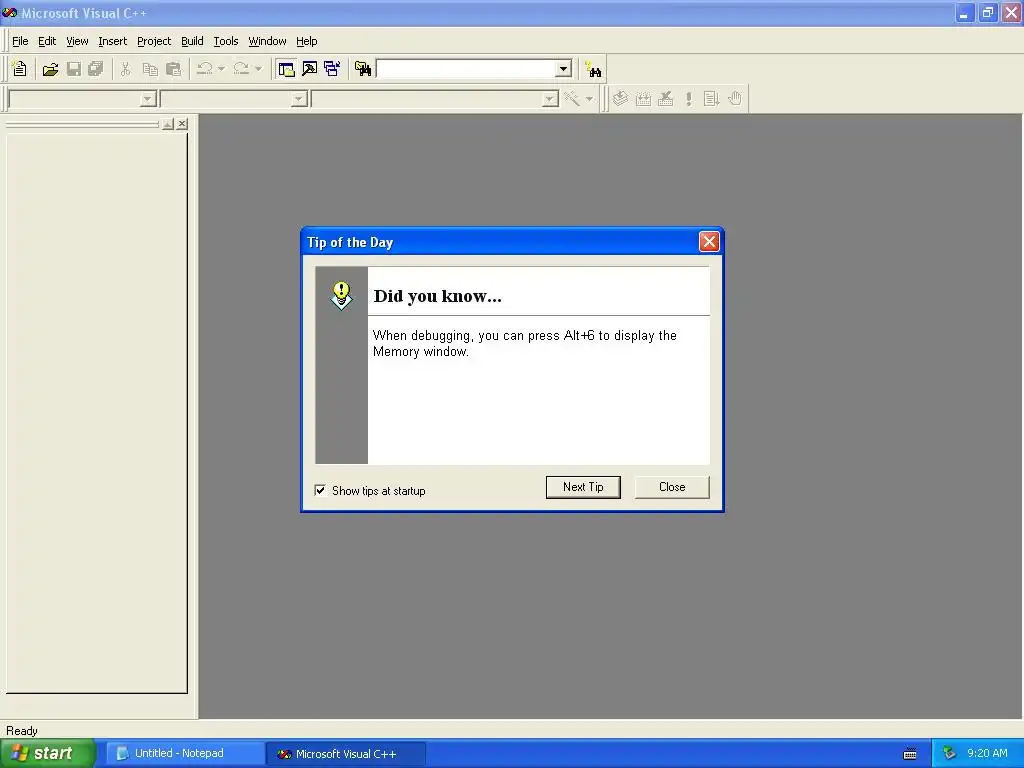Click the lightbulb tip icon in dialog
The height and width of the screenshot is (768, 1024).
[x=341, y=296]
